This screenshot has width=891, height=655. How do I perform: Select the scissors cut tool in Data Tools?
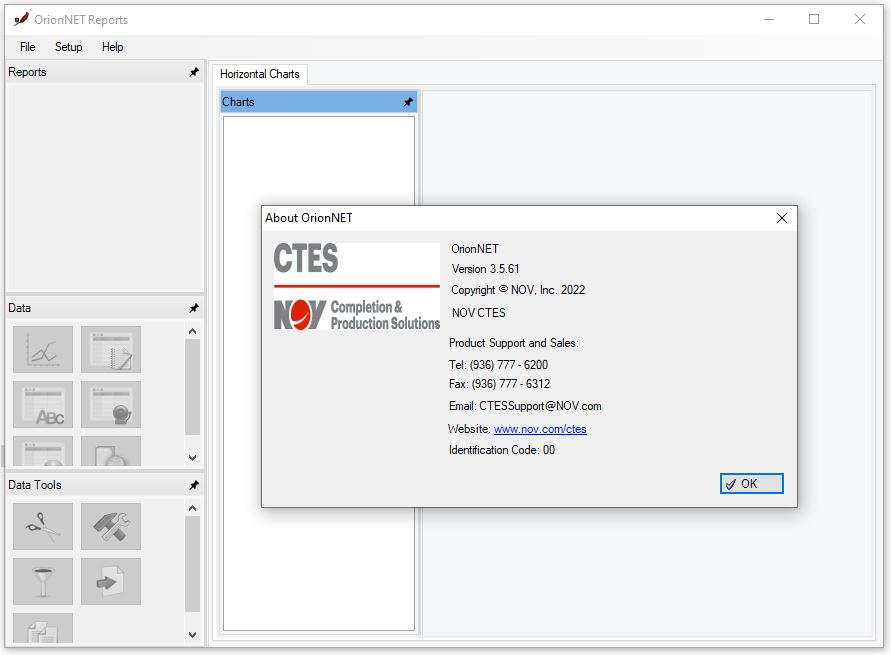coord(43,526)
